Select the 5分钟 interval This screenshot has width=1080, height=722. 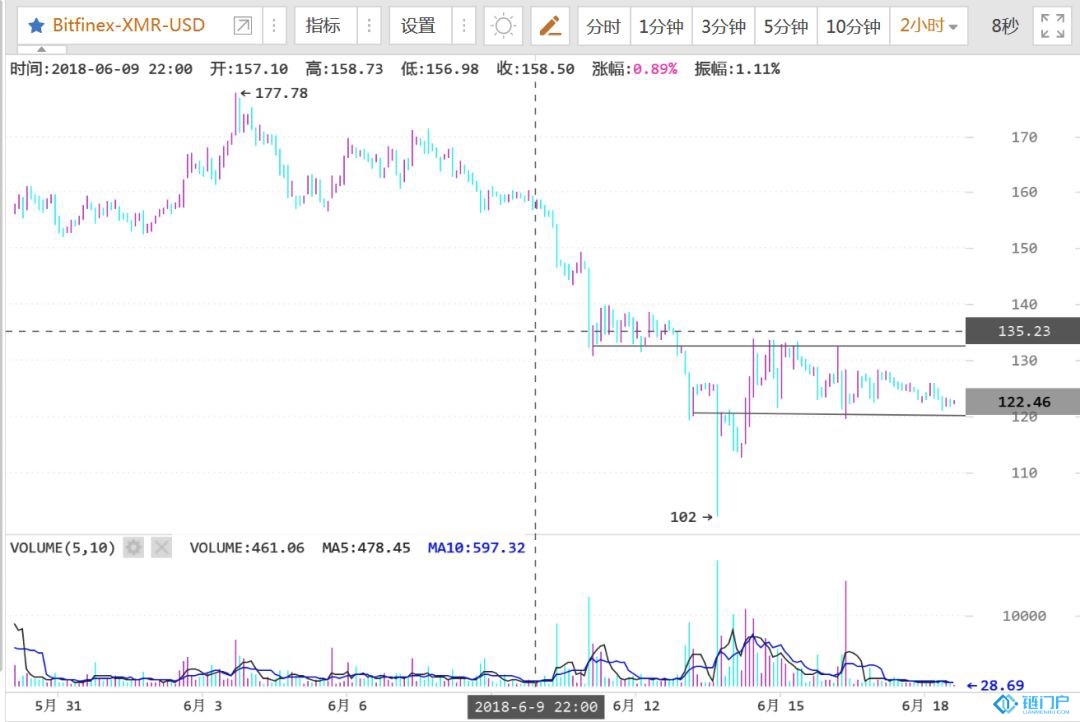[x=785, y=26]
